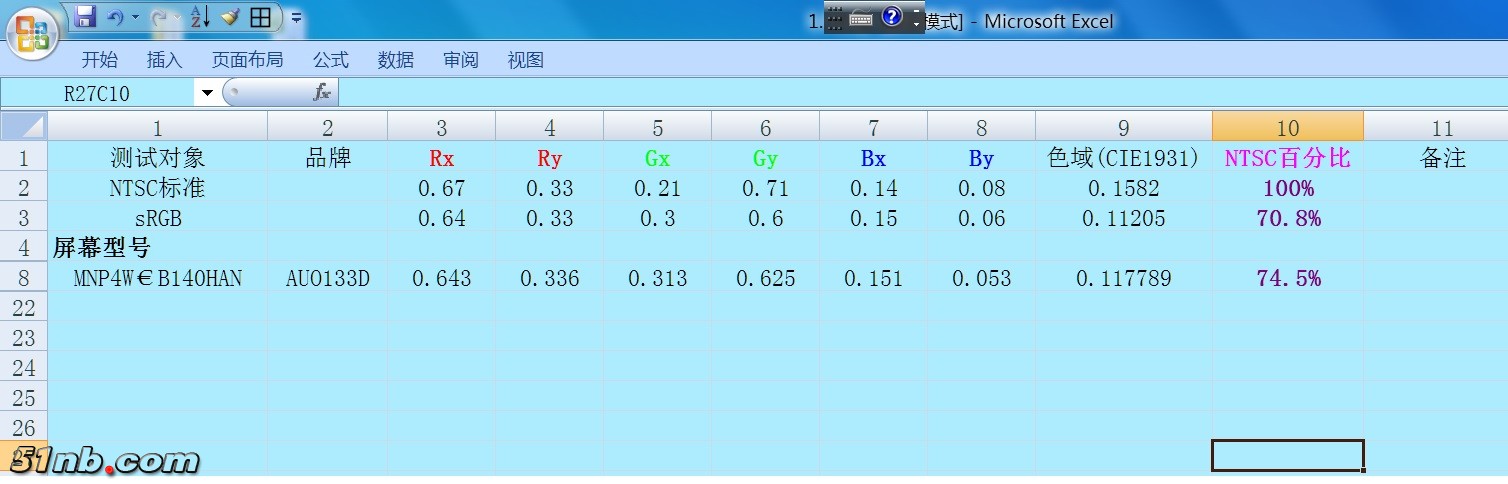The width and height of the screenshot is (1508, 484).
Task: Expand the undo history dropdown arrow
Action: point(135,18)
